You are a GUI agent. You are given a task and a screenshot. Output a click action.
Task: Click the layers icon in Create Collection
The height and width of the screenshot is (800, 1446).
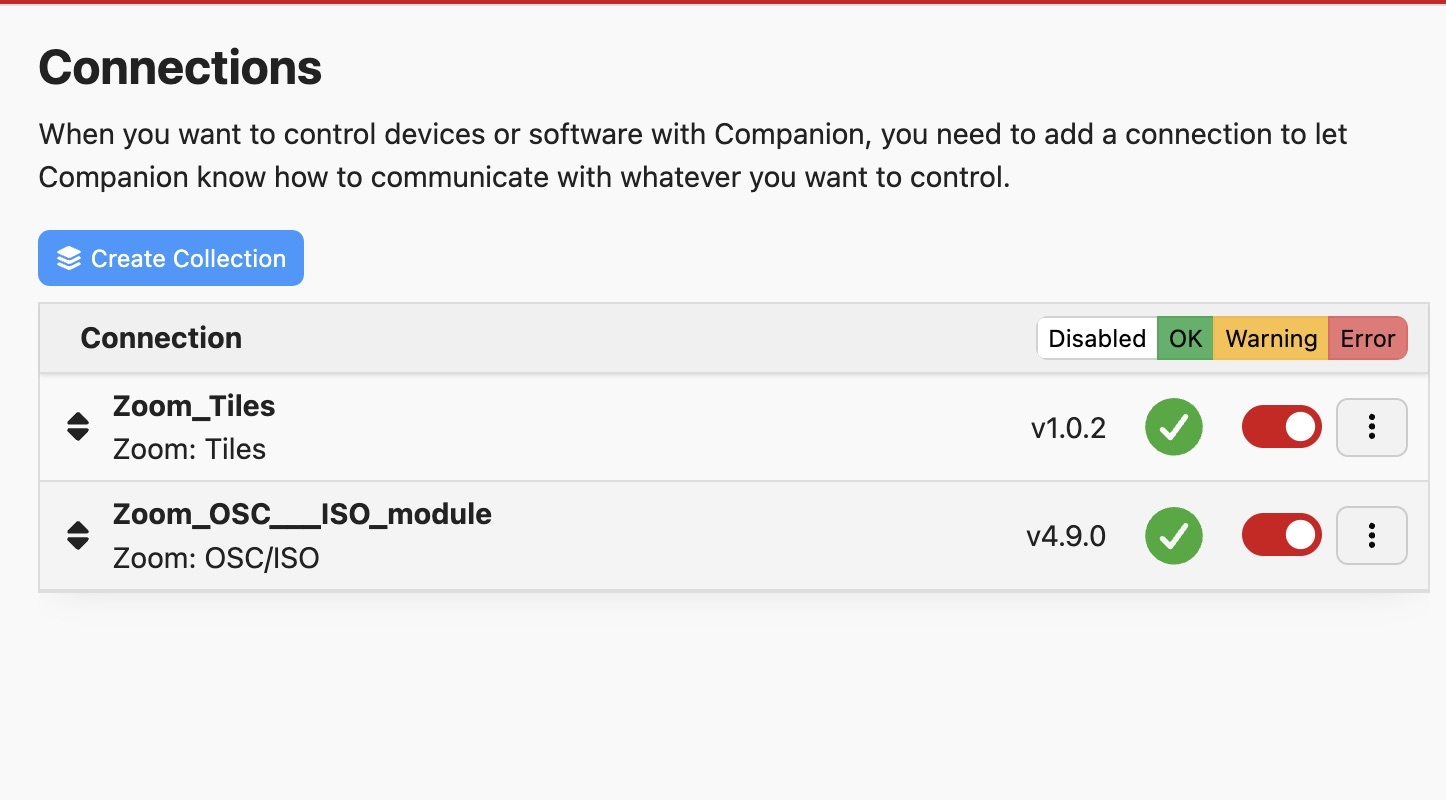pyautogui.click(x=68, y=258)
